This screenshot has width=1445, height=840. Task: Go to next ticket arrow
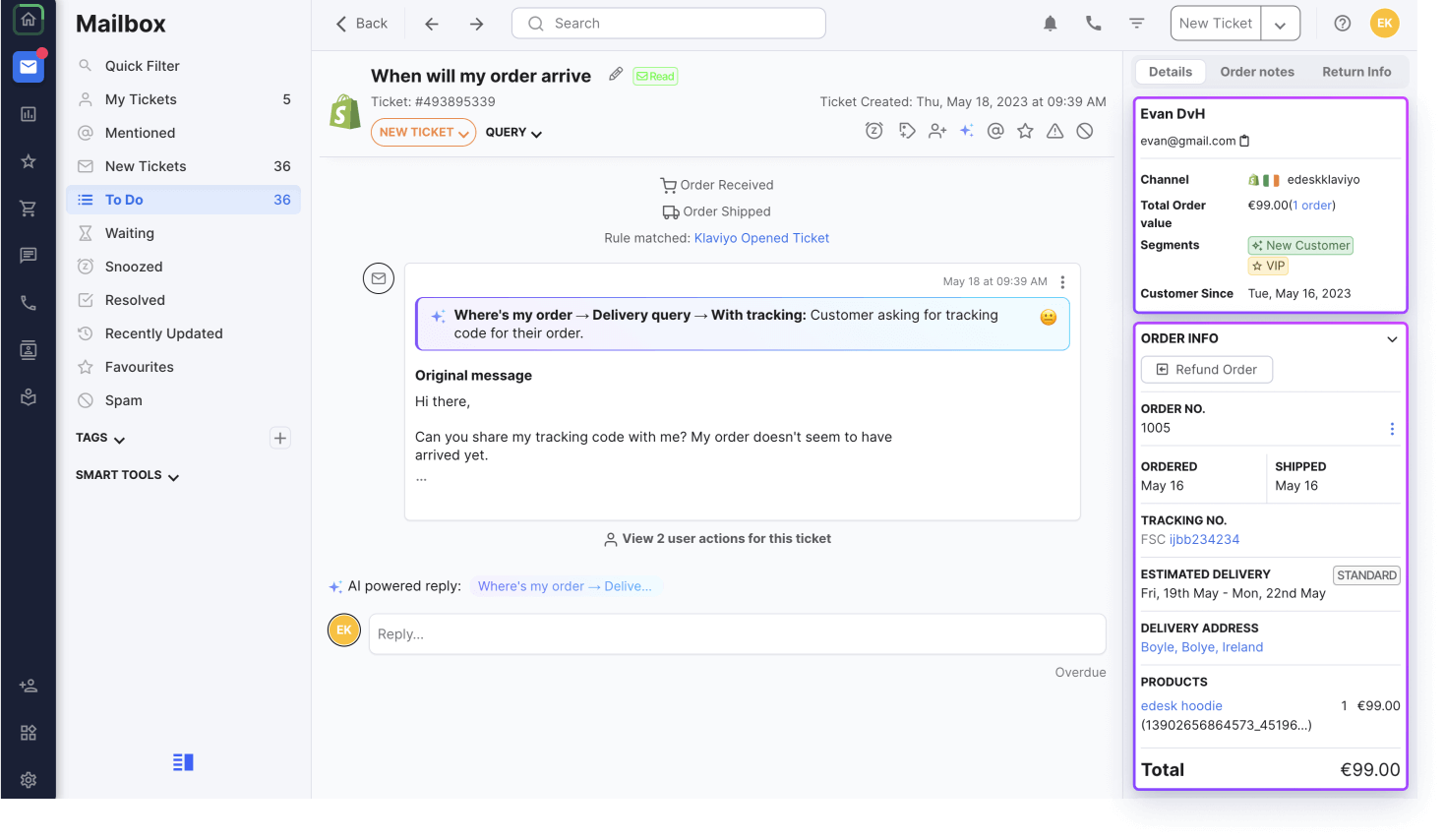click(477, 24)
